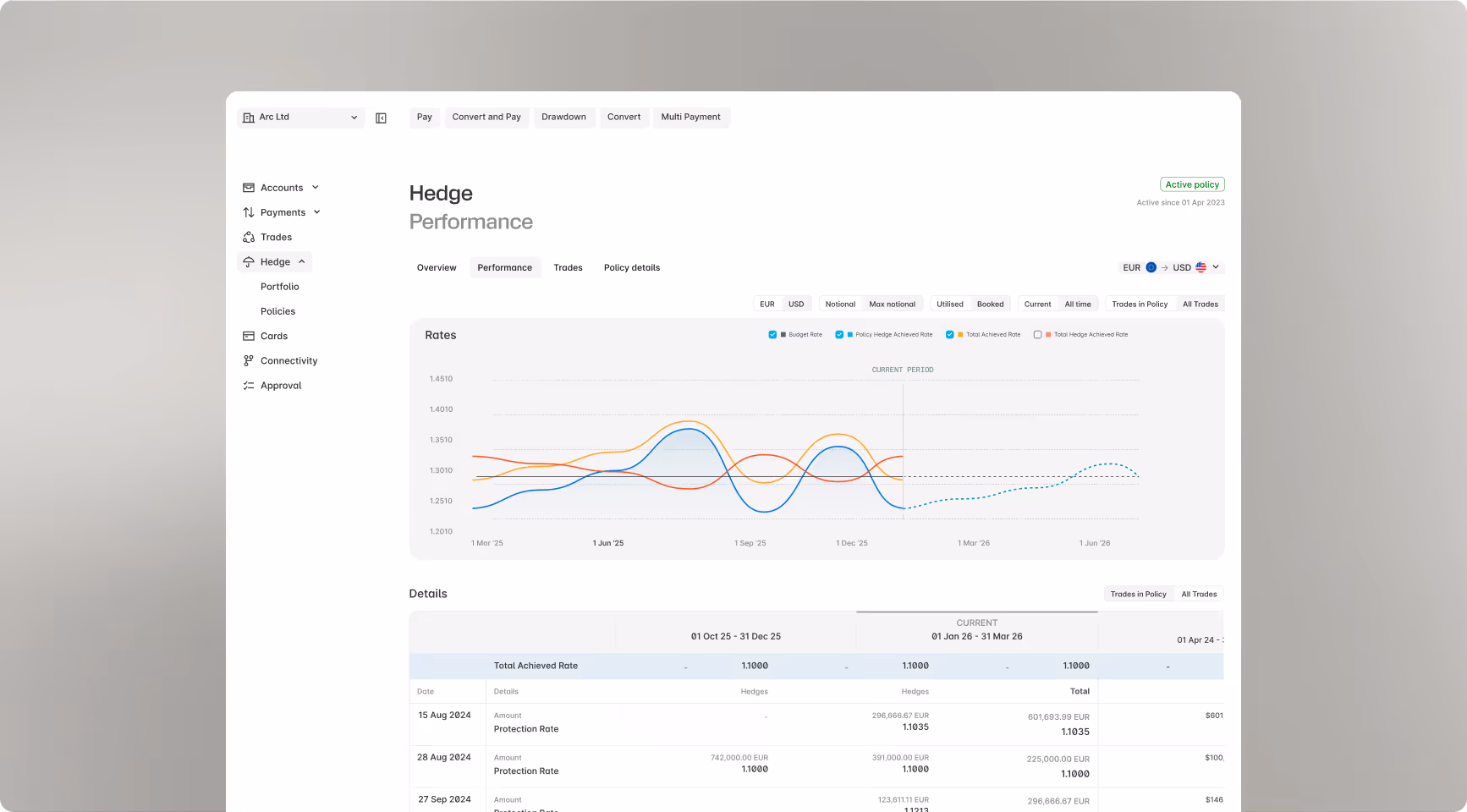Switch to the Overview tab

click(437, 268)
